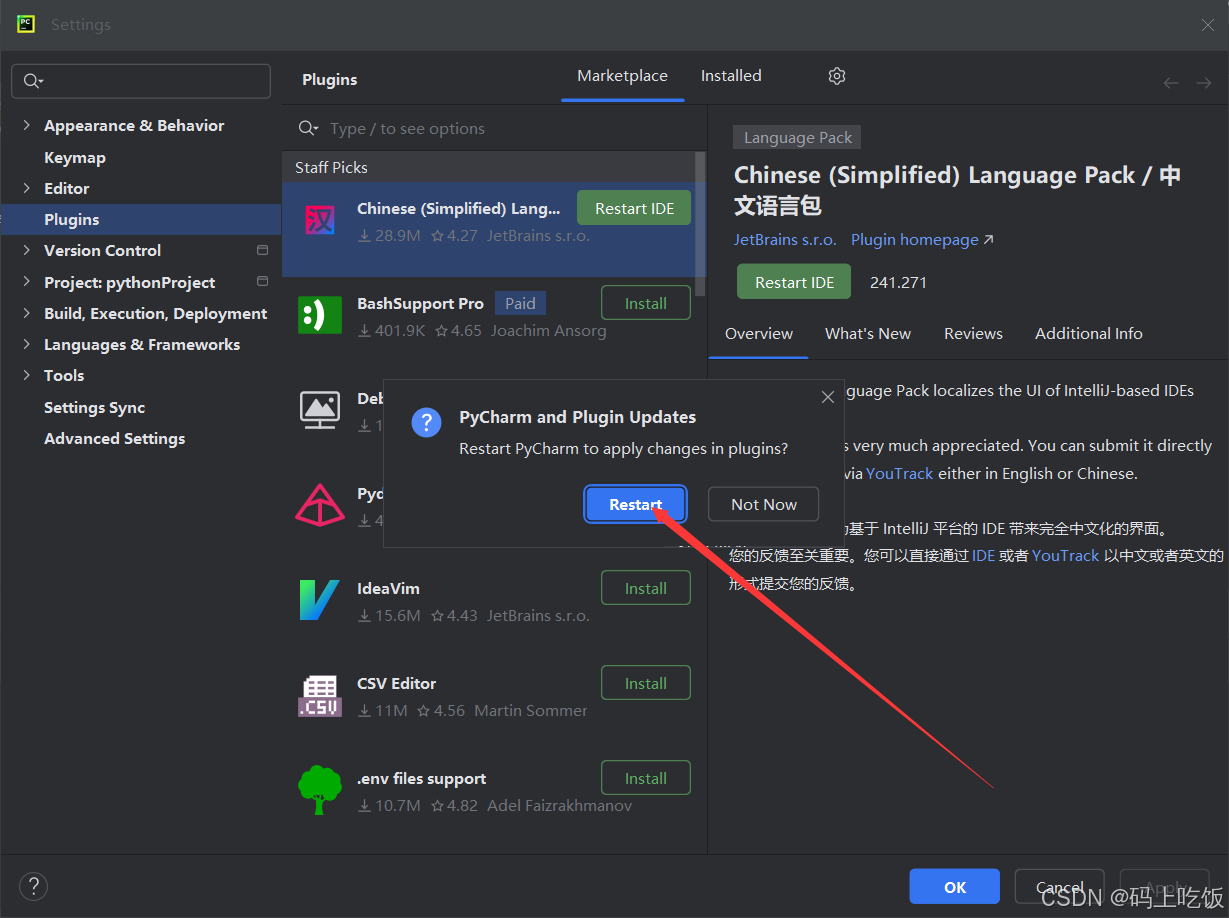Open the Overview tab

click(x=759, y=334)
